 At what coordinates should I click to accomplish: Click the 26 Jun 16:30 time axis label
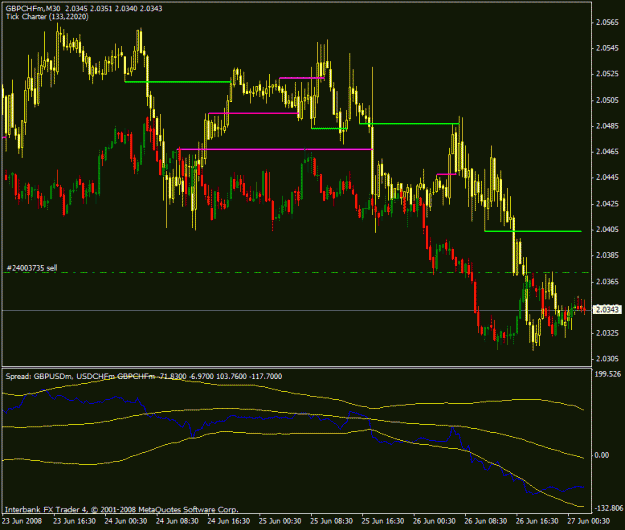(537, 521)
